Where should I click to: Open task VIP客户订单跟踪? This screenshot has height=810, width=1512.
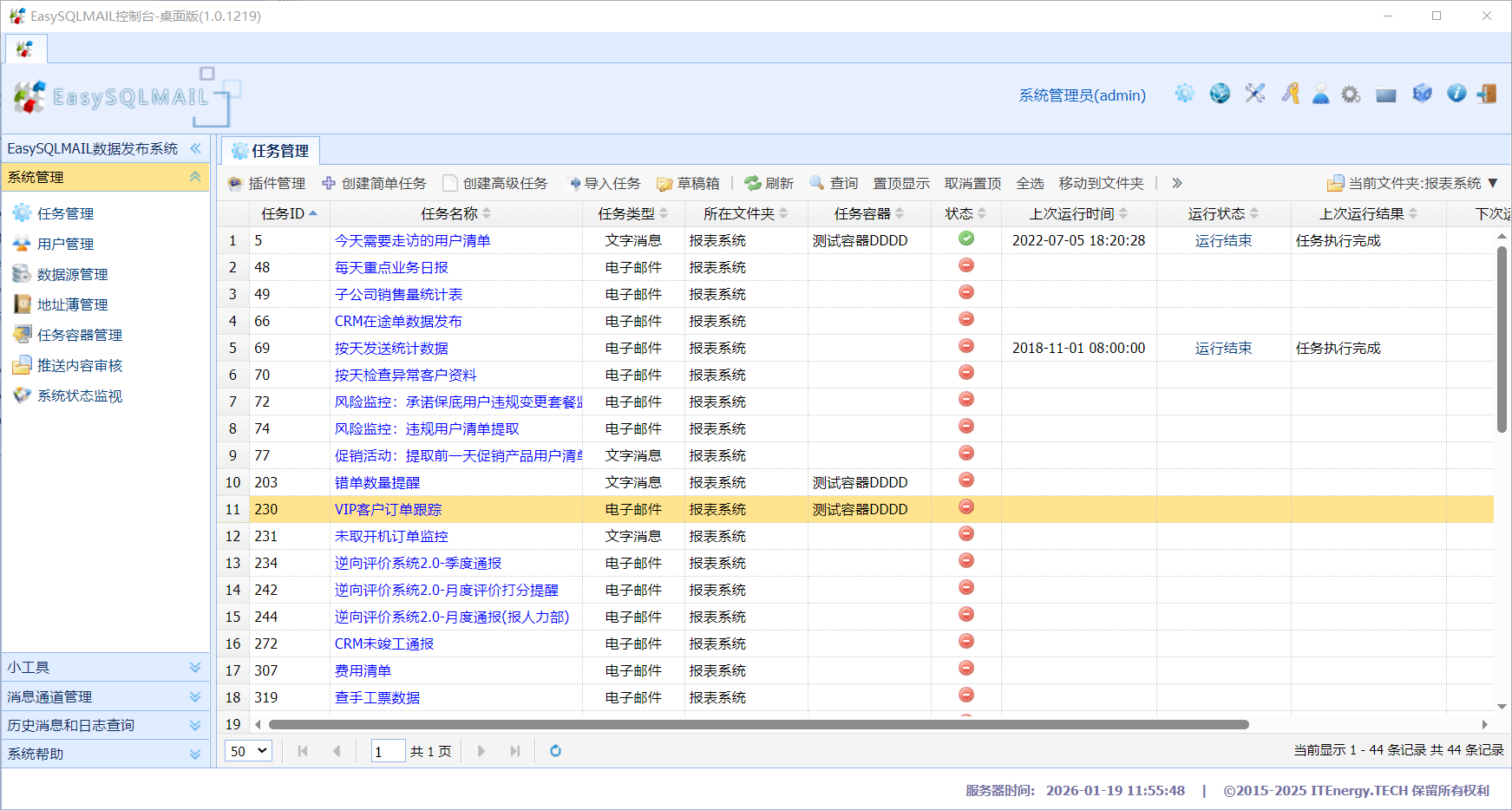coord(388,509)
